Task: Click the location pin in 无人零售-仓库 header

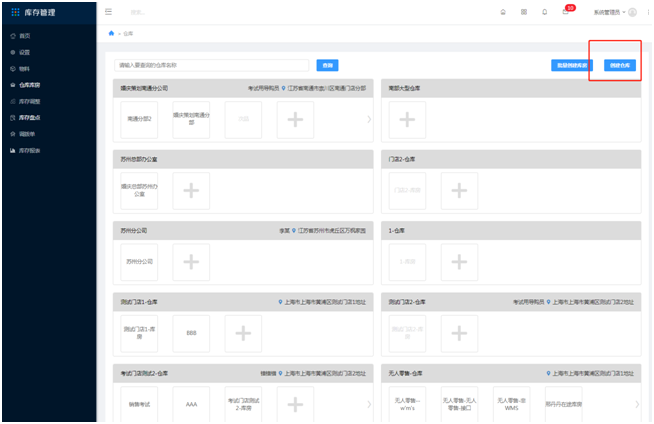Action: [x=548, y=373]
